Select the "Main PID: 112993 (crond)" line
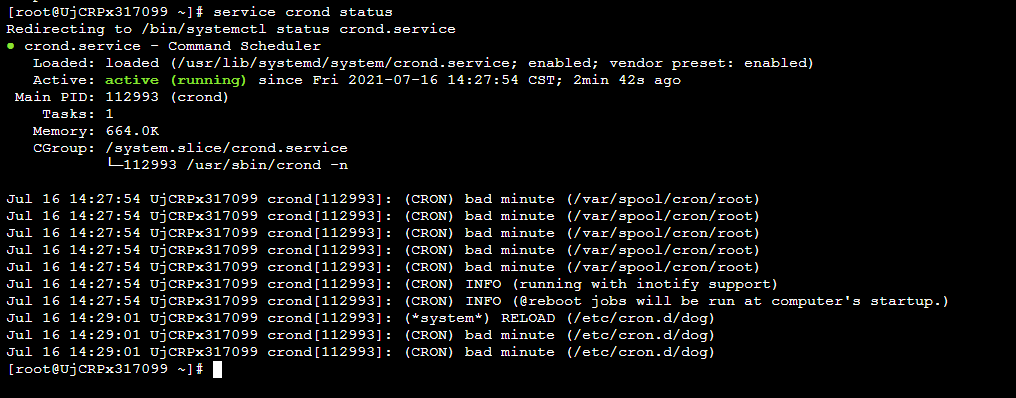Image resolution: width=1016 pixels, height=398 pixels. click(121, 97)
